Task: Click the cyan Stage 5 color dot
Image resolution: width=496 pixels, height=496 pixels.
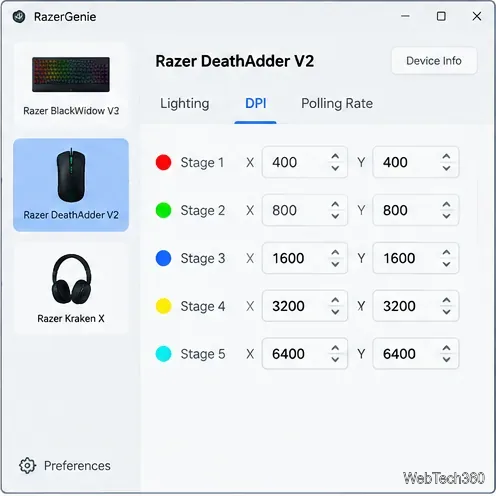Action: (163, 354)
